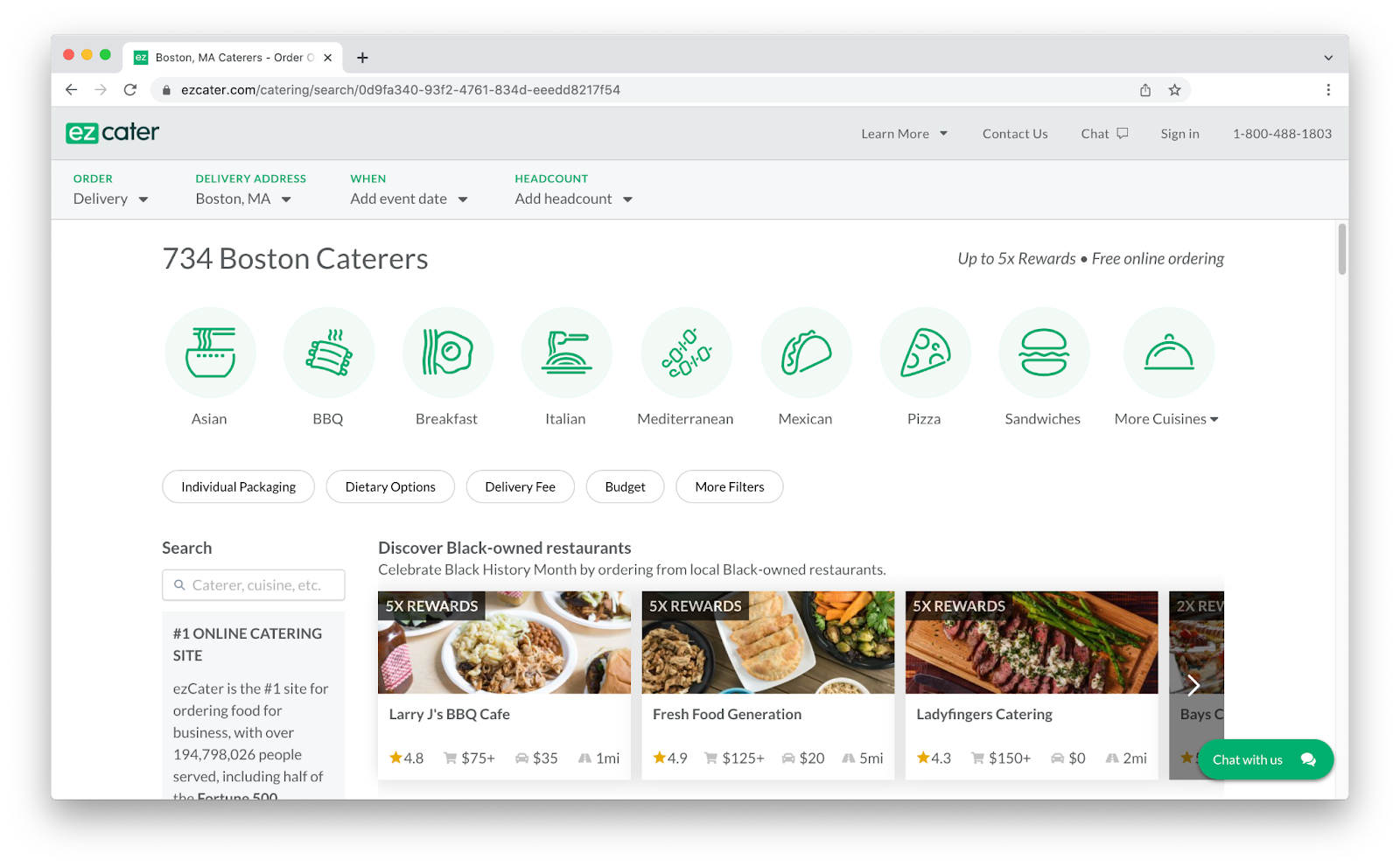The image size is (1400, 867).
Task: Open the Order Delivery dropdown
Action: point(111,199)
